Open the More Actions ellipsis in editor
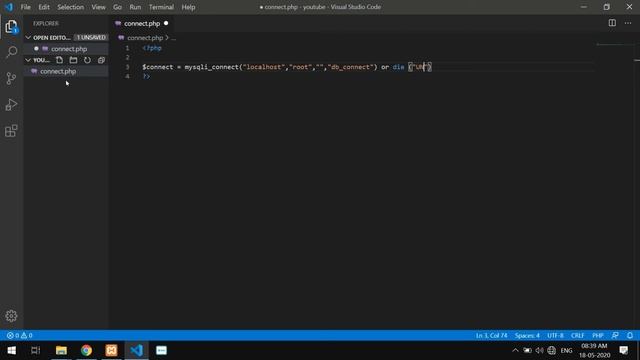 click(x=628, y=23)
